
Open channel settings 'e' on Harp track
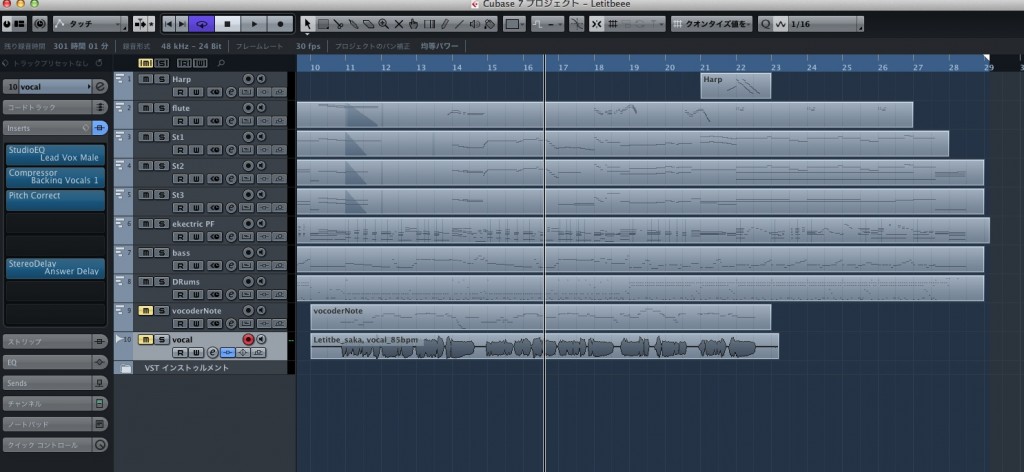coord(231,92)
